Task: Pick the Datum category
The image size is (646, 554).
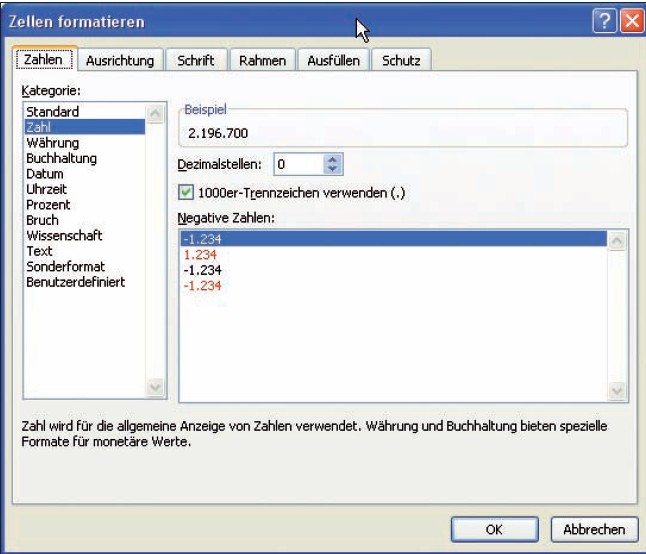Action: click(x=84, y=173)
